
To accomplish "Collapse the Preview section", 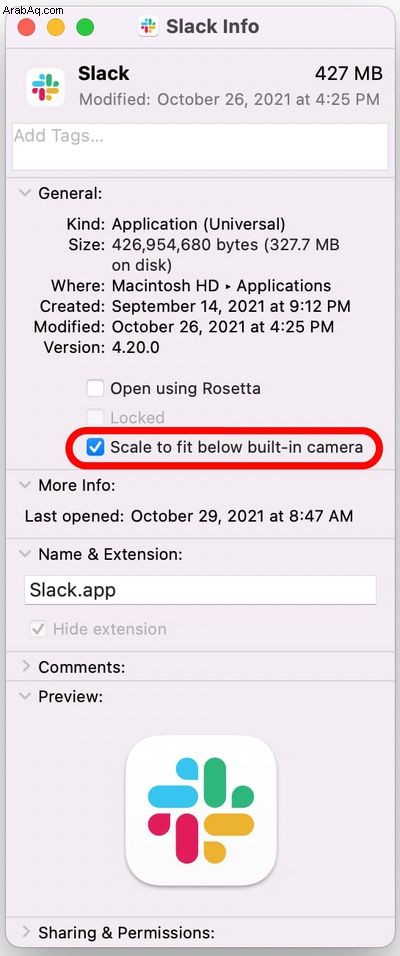I will [25, 696].
